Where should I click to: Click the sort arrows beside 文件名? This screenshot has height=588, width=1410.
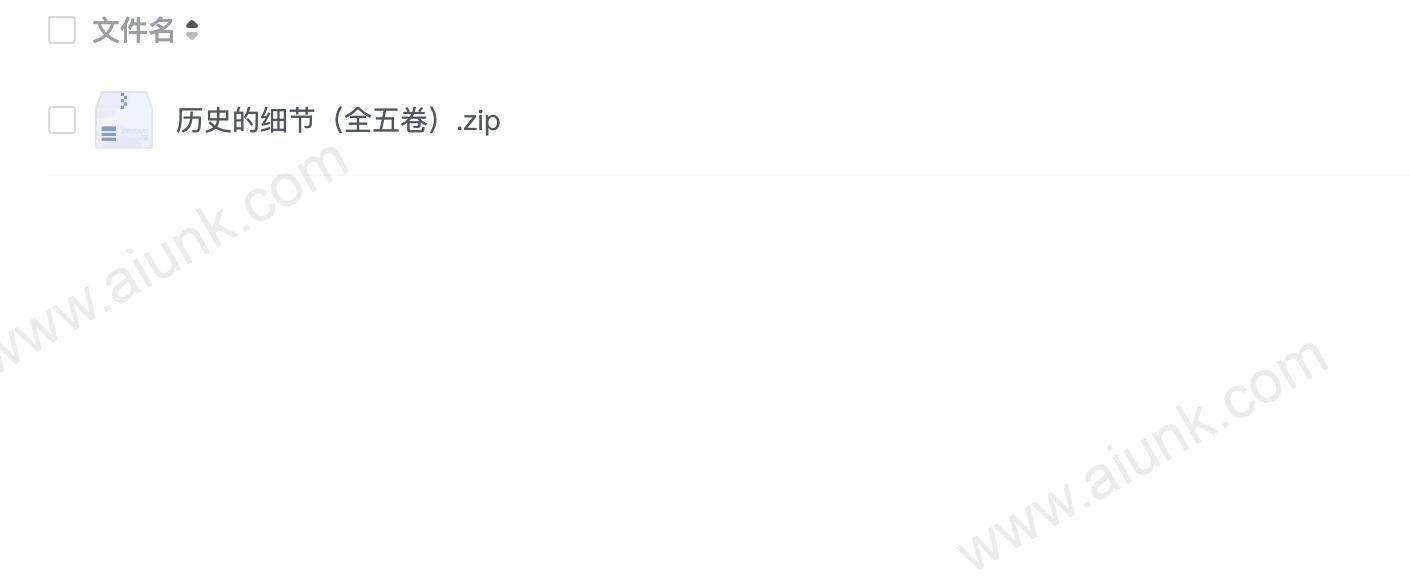(x=192, y=31)
